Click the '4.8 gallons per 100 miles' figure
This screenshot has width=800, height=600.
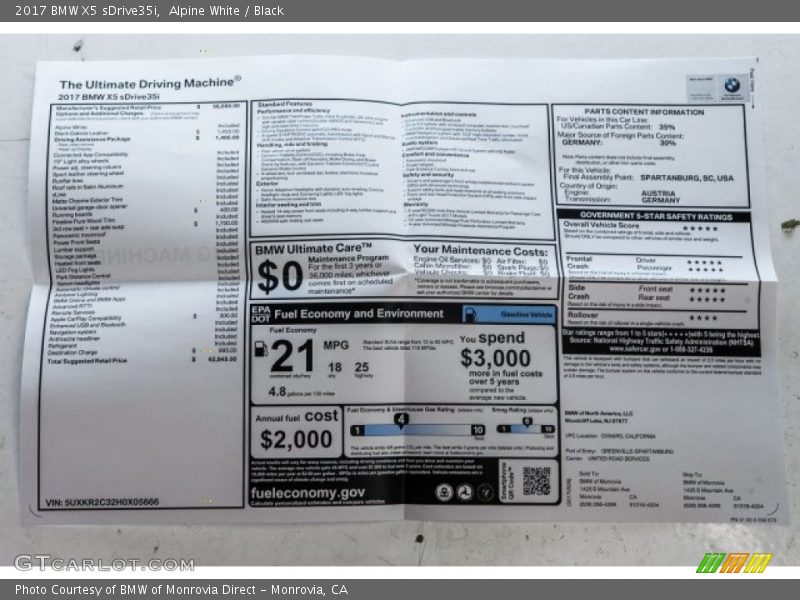301,392
